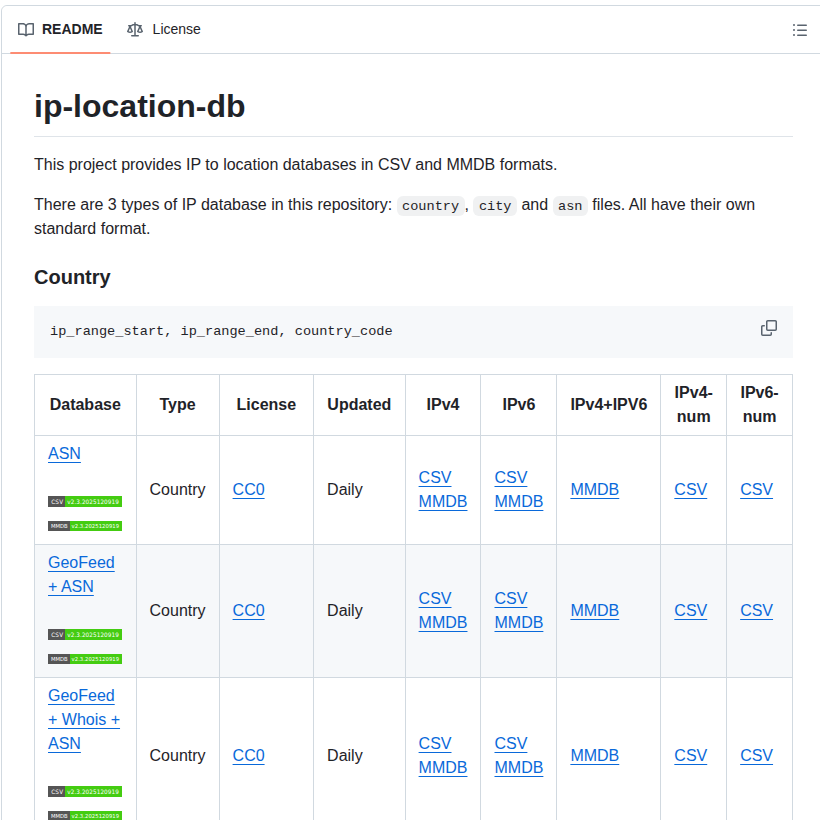Open the outline icon at top right
The width and height of the screenshot is (820, 820).
click(799, 30)
